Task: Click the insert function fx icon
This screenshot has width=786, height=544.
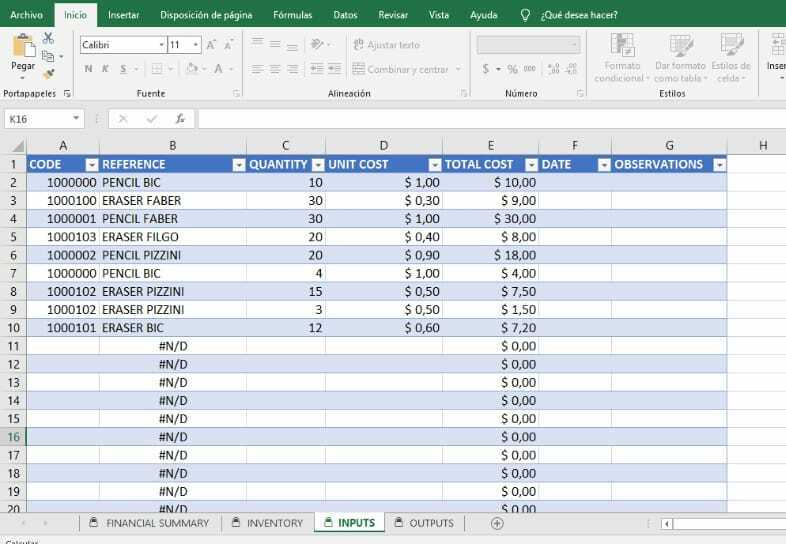Action: click(x=180, y=119)
